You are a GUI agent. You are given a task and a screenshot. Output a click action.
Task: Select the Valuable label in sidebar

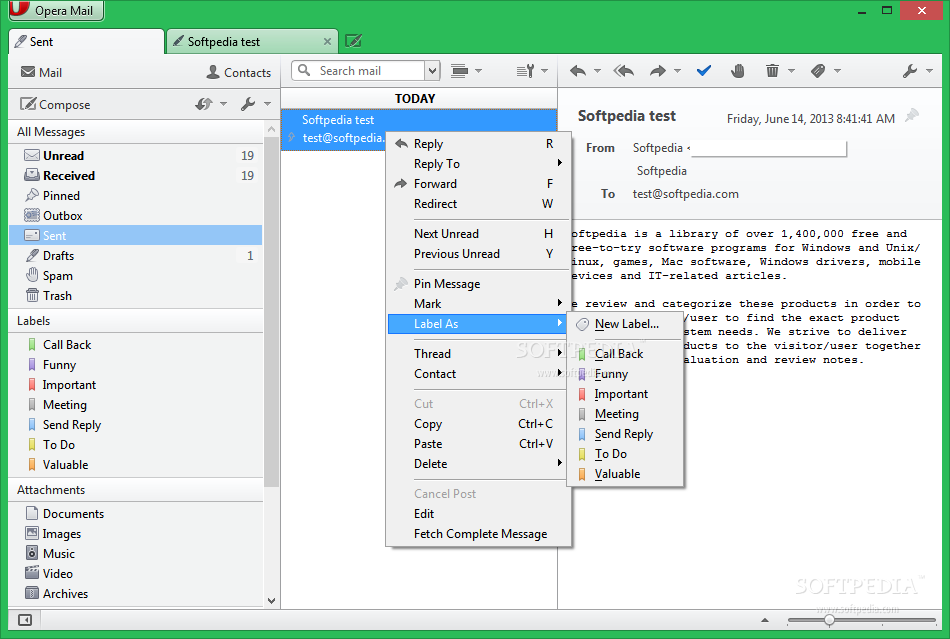(136, 465)
